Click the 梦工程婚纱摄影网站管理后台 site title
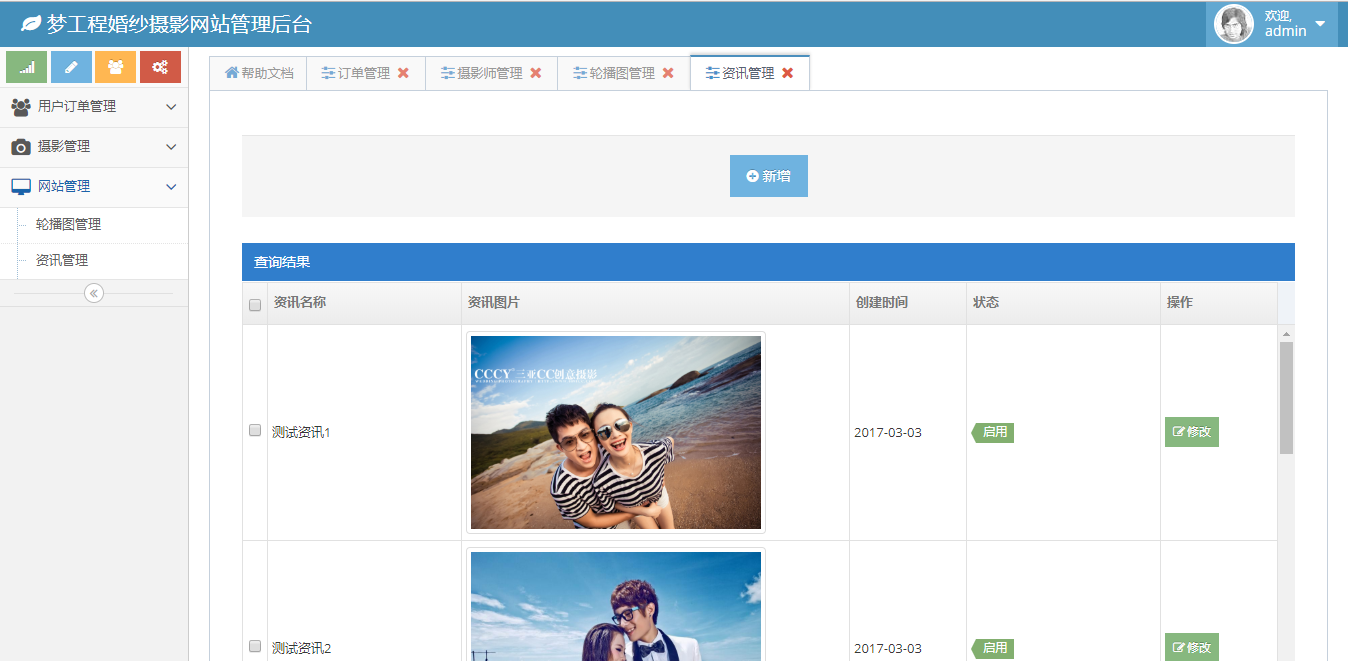1348x661 pixels. 179,24
